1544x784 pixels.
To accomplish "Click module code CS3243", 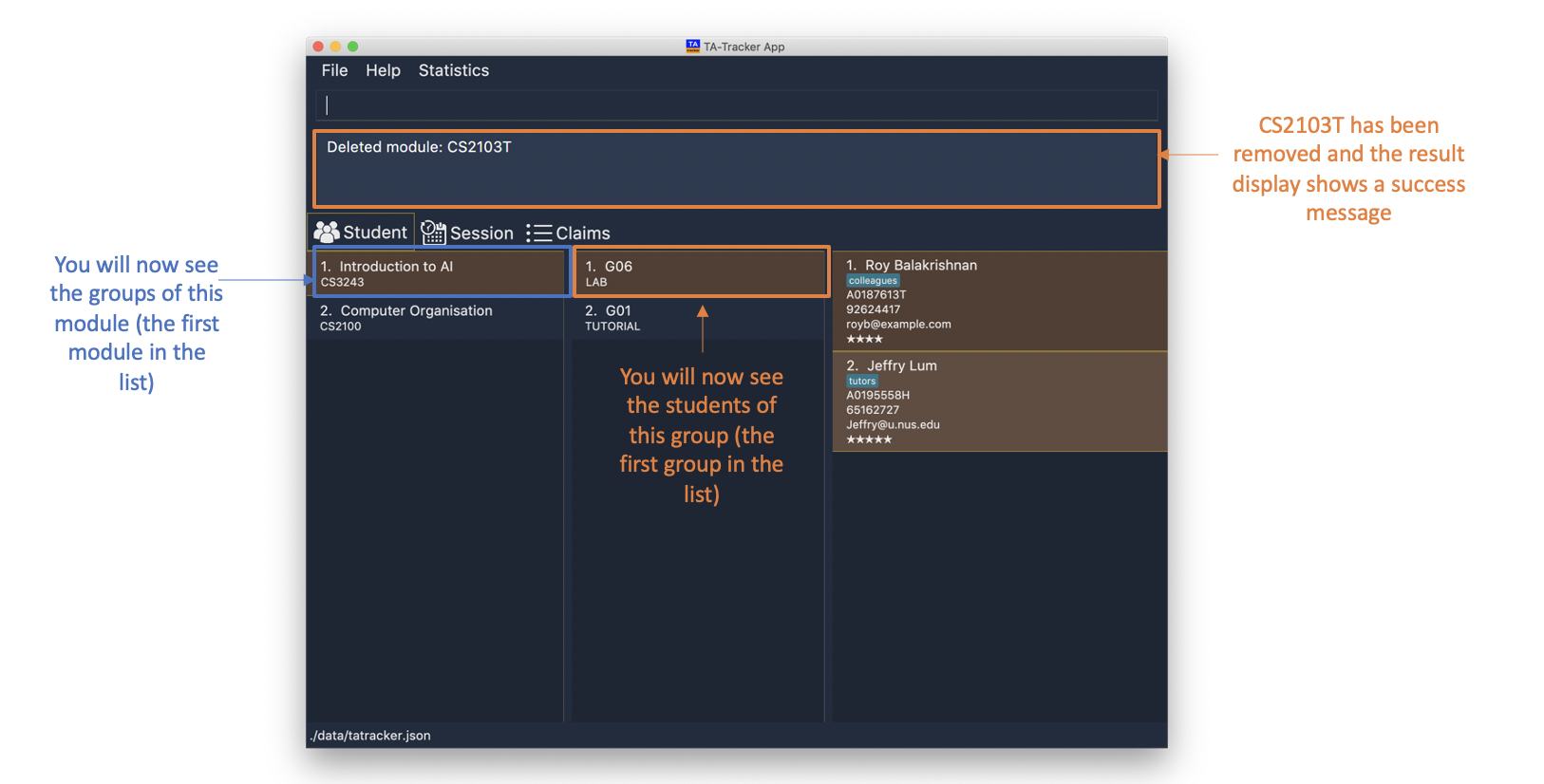I will coord(342,282).
